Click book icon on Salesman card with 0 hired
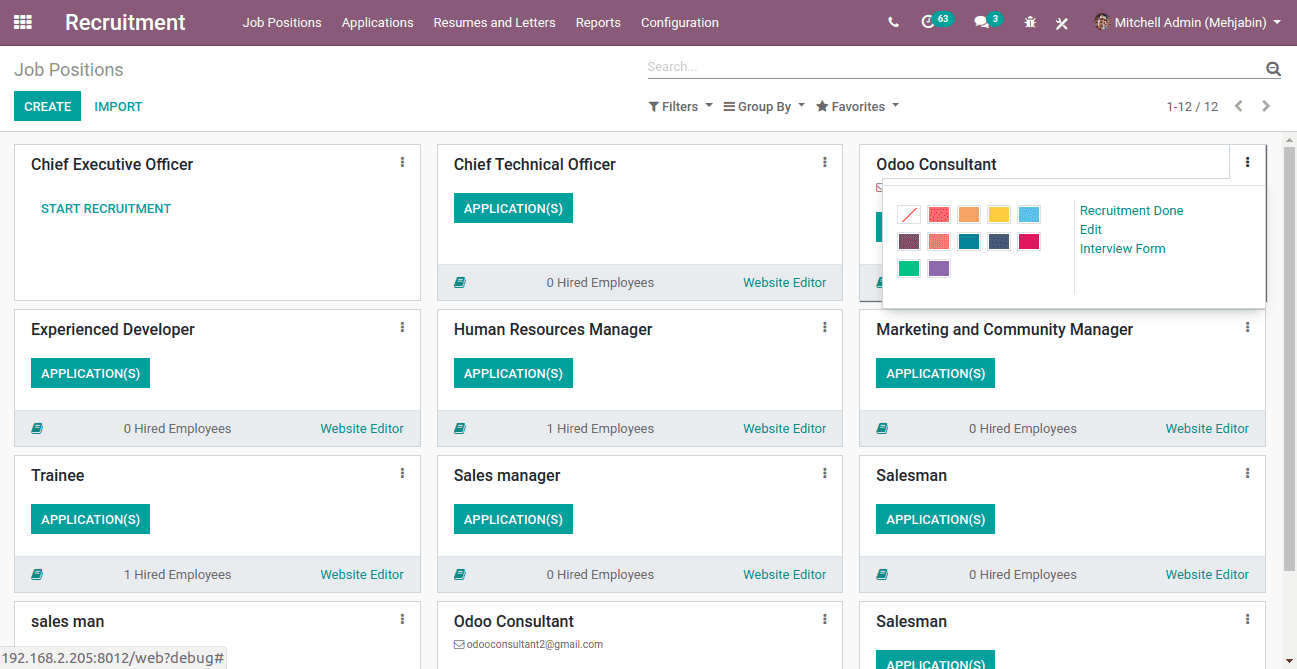The width and height of the screenshot is (1297, 669). click(882, 575)
